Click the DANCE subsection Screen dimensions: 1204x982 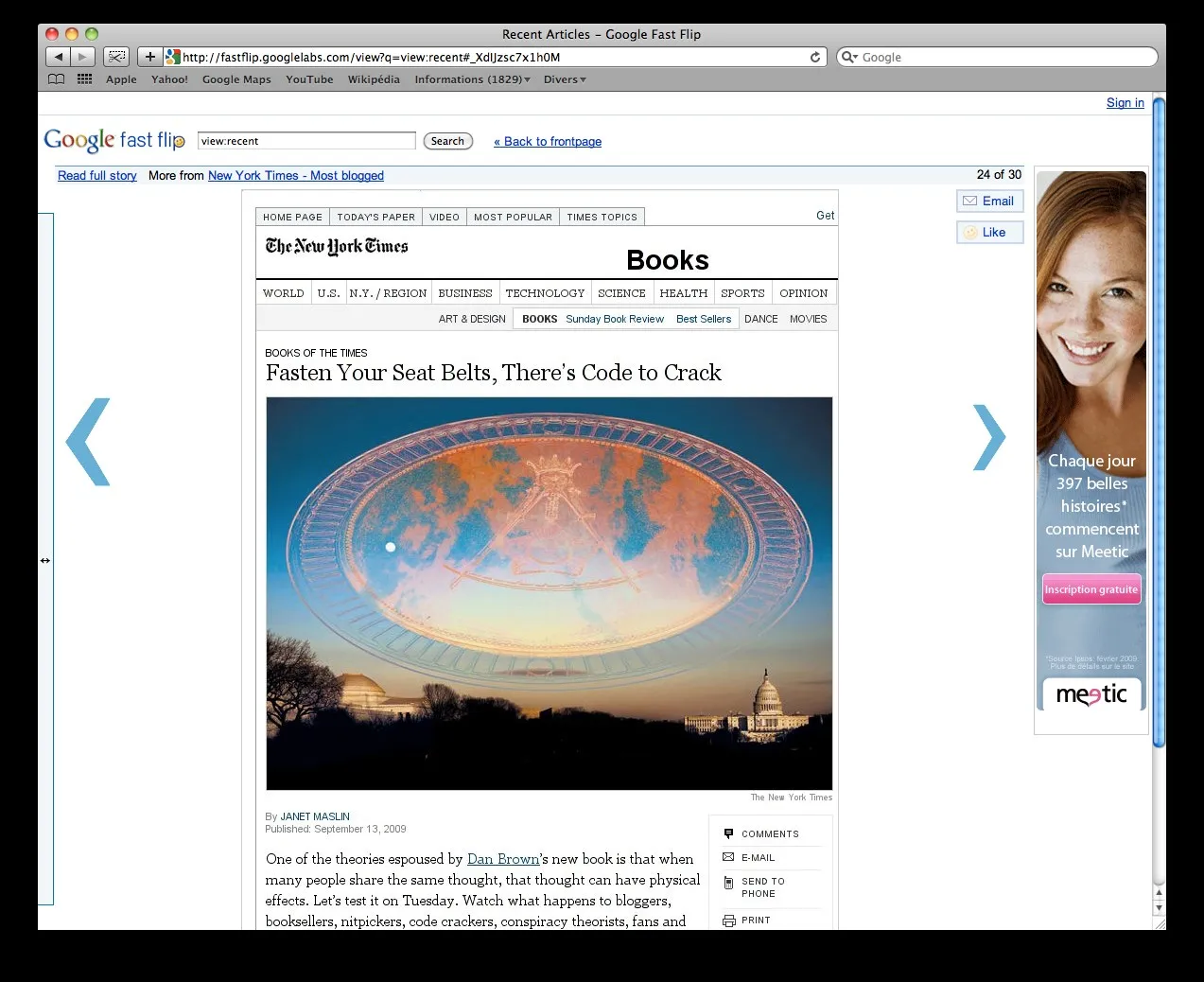pos(761,319)
